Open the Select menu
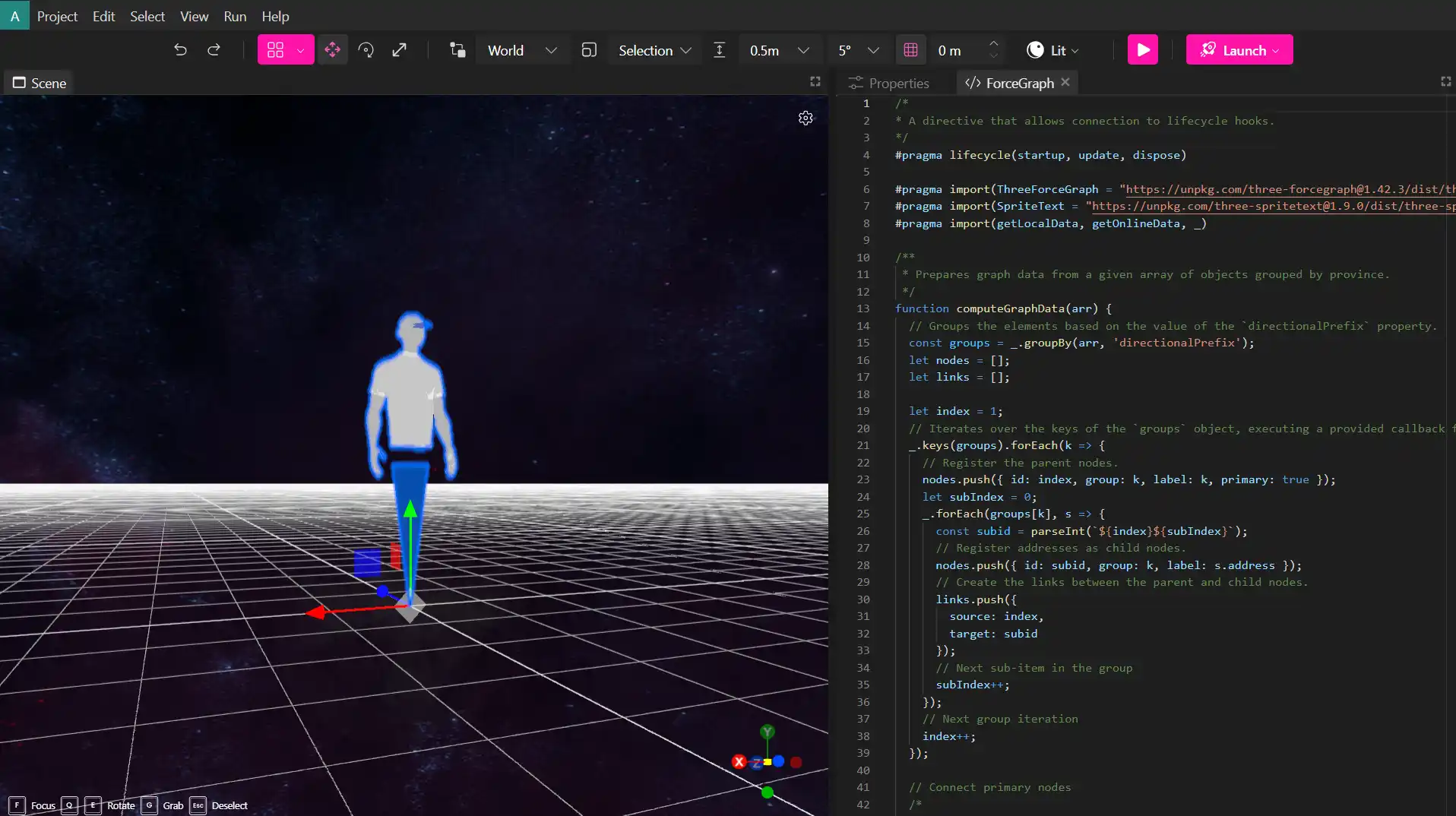The width and height of the screenshot is (1456, 816). 147,16
